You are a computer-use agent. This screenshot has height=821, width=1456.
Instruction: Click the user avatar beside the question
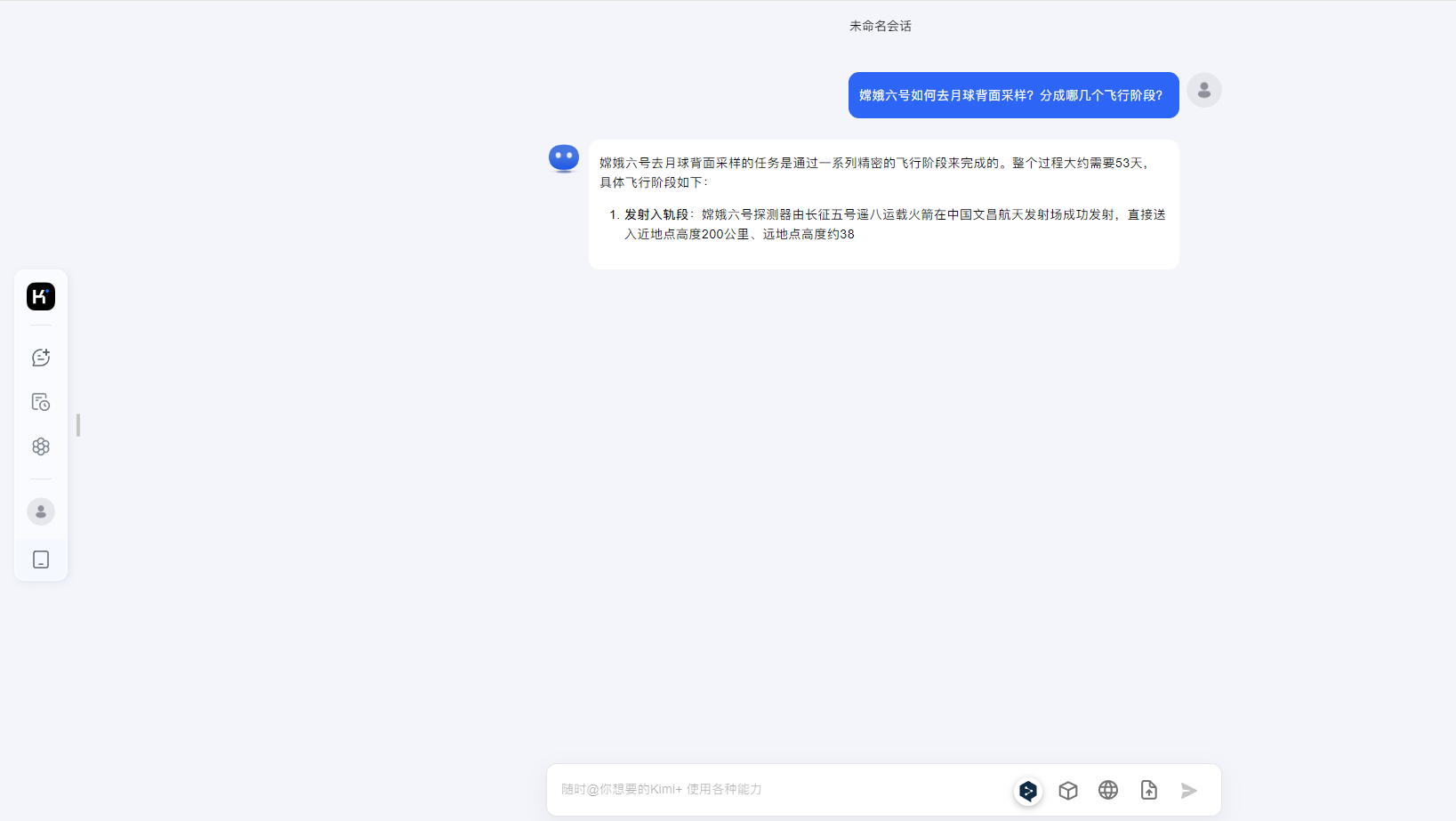(1204, 90)
